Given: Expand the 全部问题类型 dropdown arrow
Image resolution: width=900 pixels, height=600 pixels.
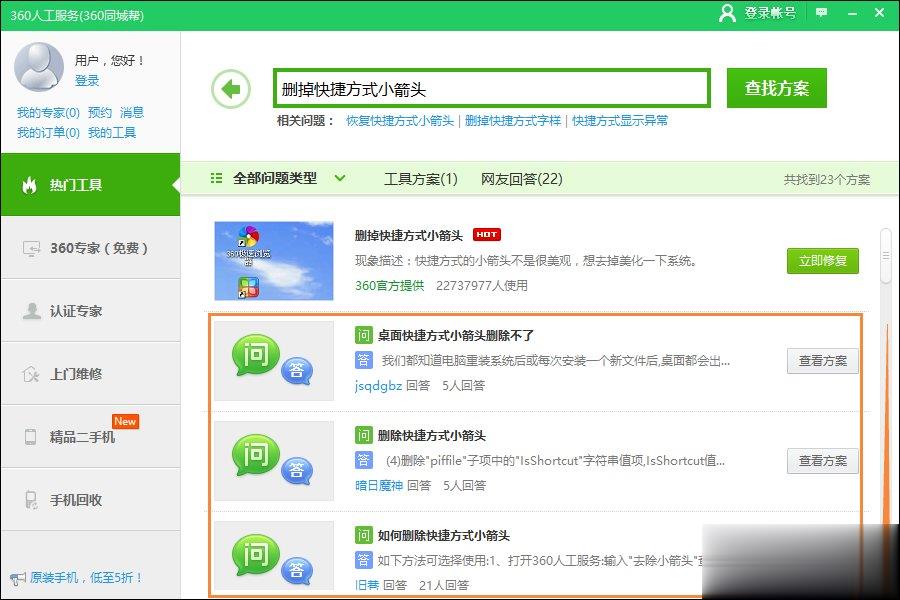Looking at the screenshot, I should (340, 178).
